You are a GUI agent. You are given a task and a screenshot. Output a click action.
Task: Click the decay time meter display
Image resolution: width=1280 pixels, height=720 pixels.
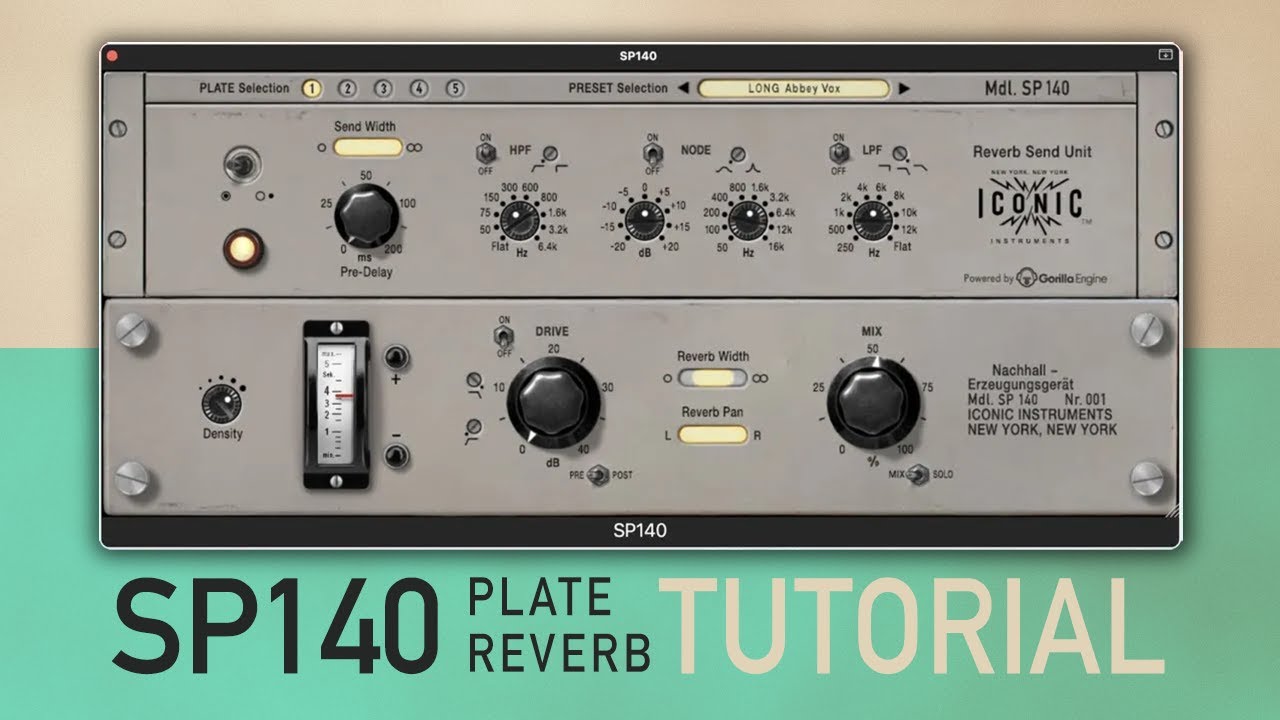pos(336,404)
